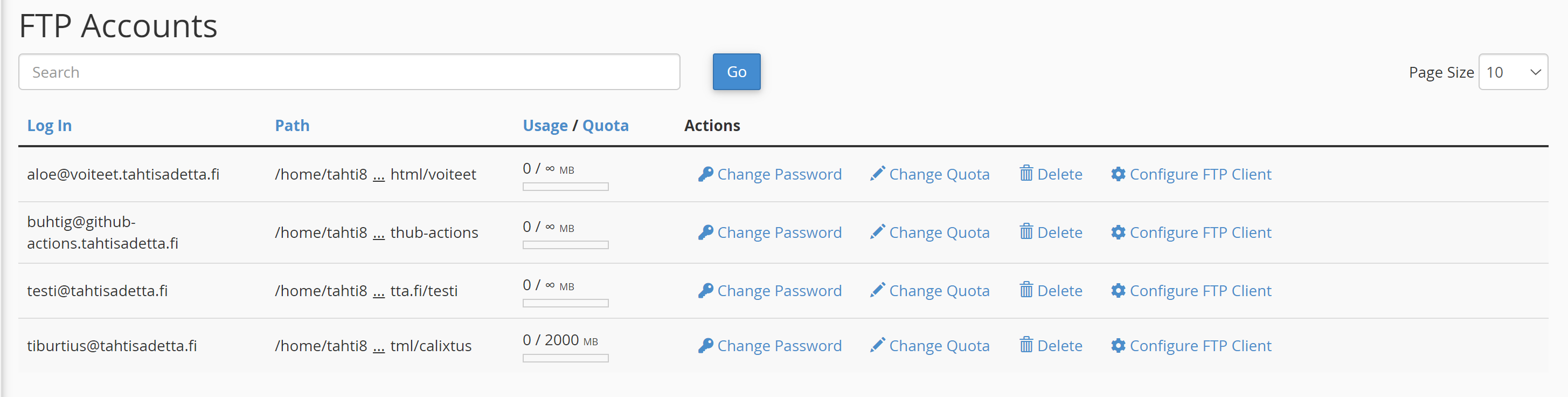Sort table by Usage header

coord(545,126)
